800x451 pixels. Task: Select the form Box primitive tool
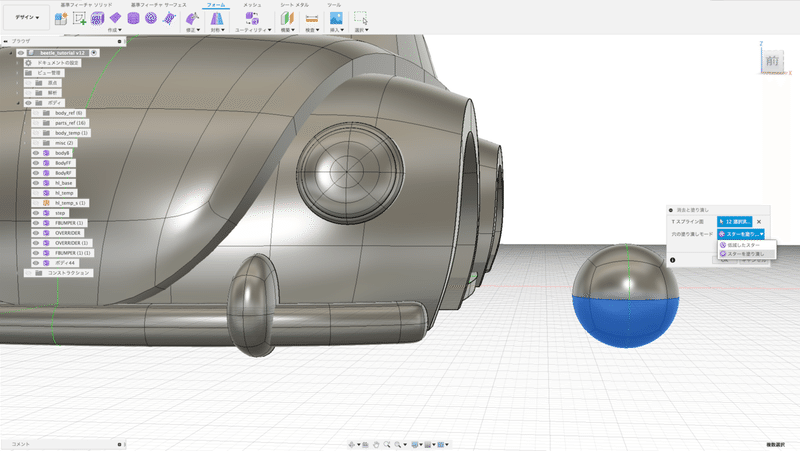[98, 18]
